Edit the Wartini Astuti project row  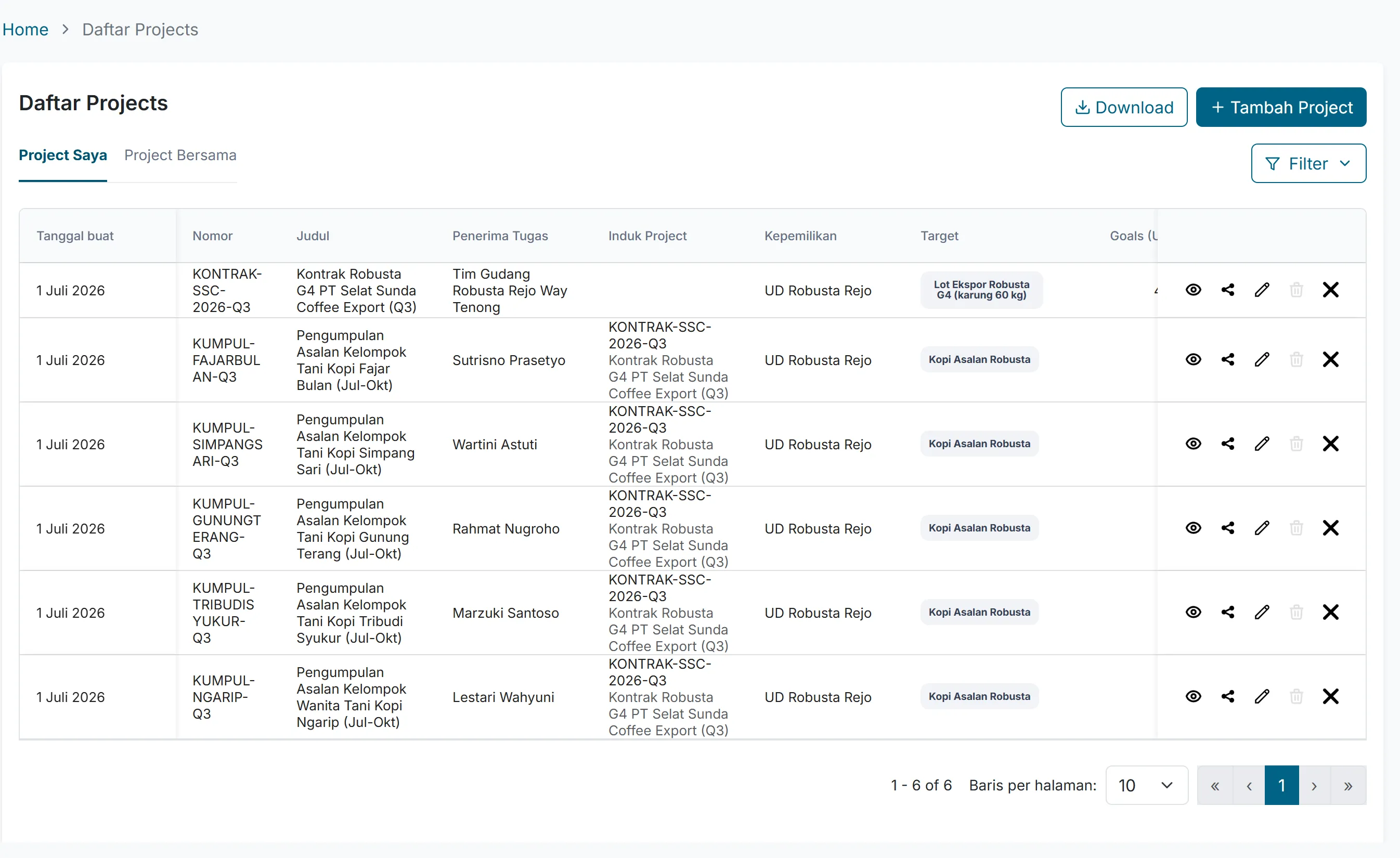coord(1262,444)
